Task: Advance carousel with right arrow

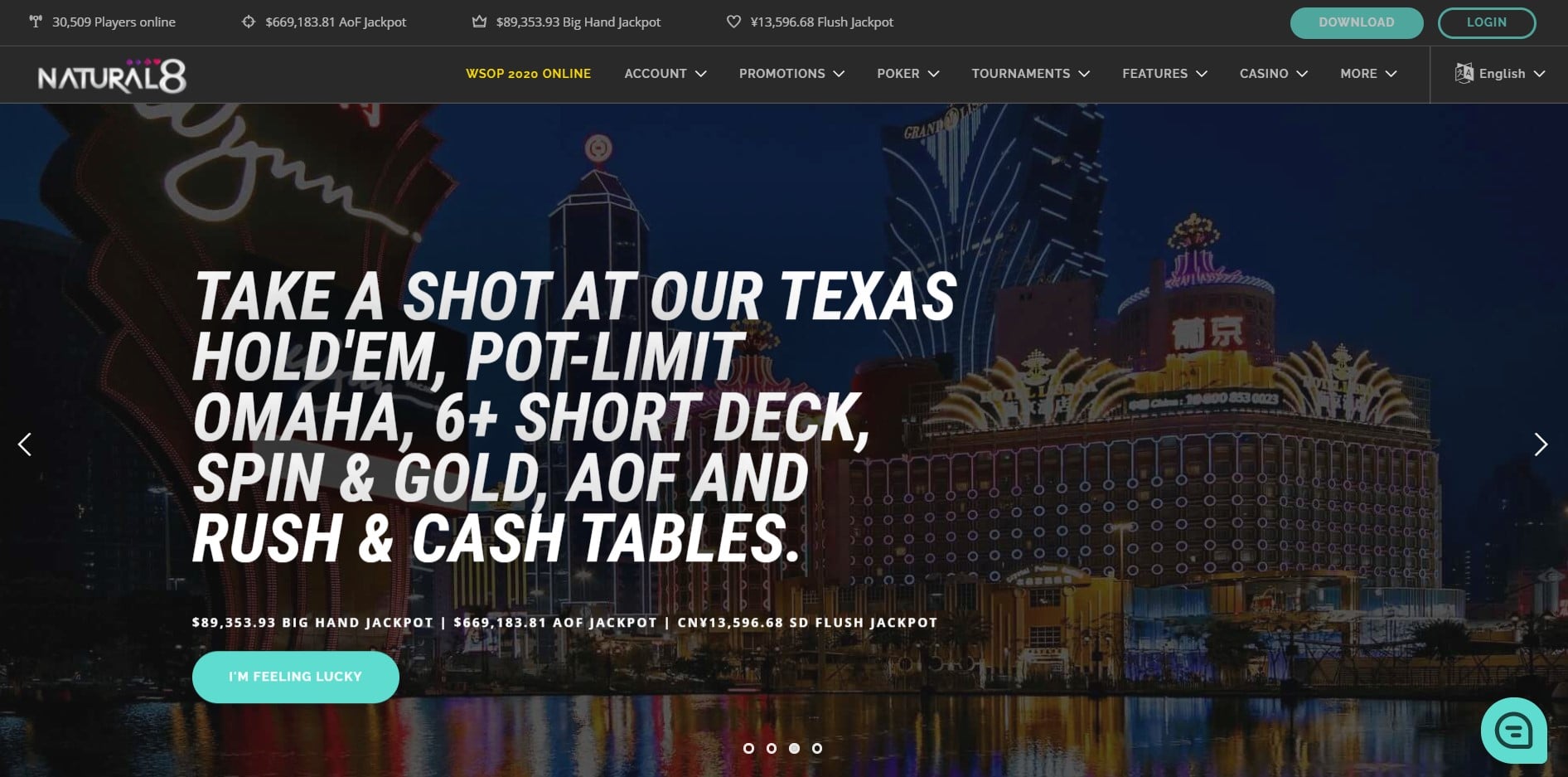Action: (1541, 444)
